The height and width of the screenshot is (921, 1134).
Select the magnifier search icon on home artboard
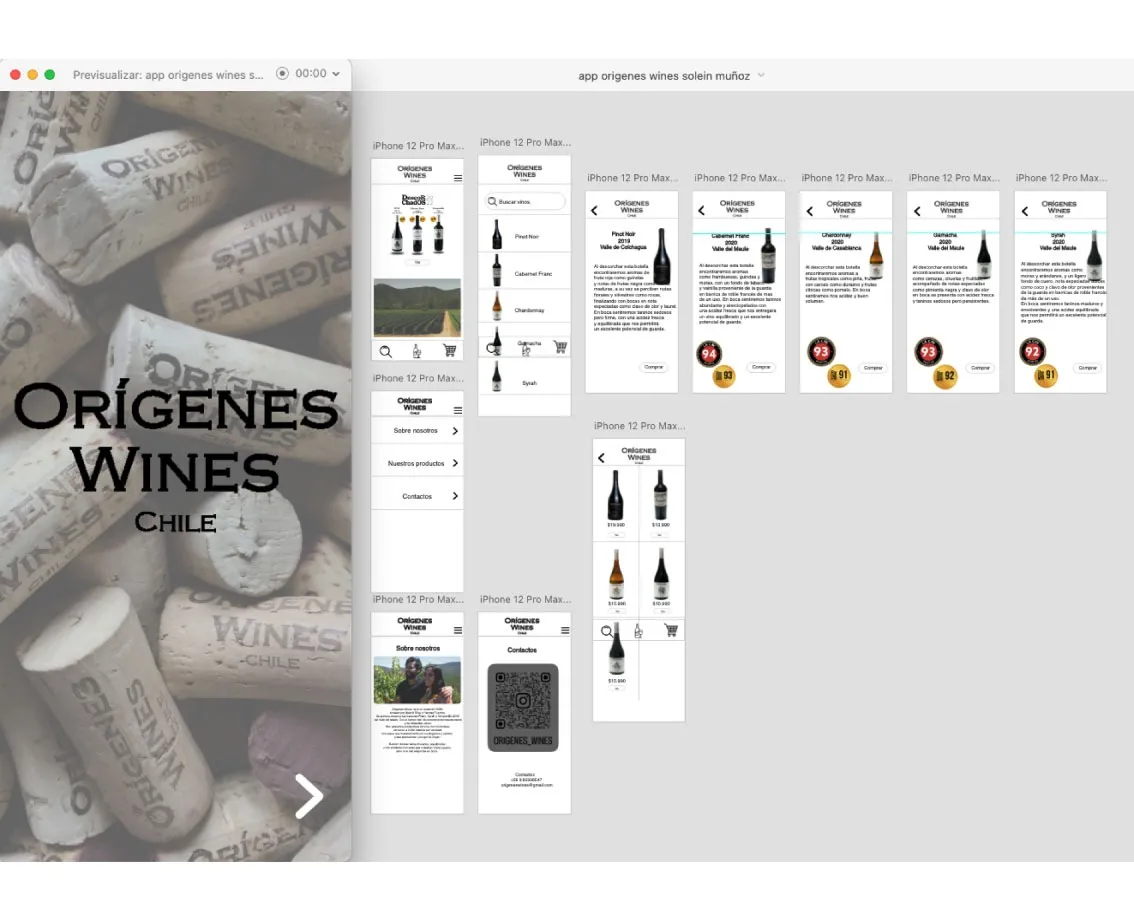386,351
